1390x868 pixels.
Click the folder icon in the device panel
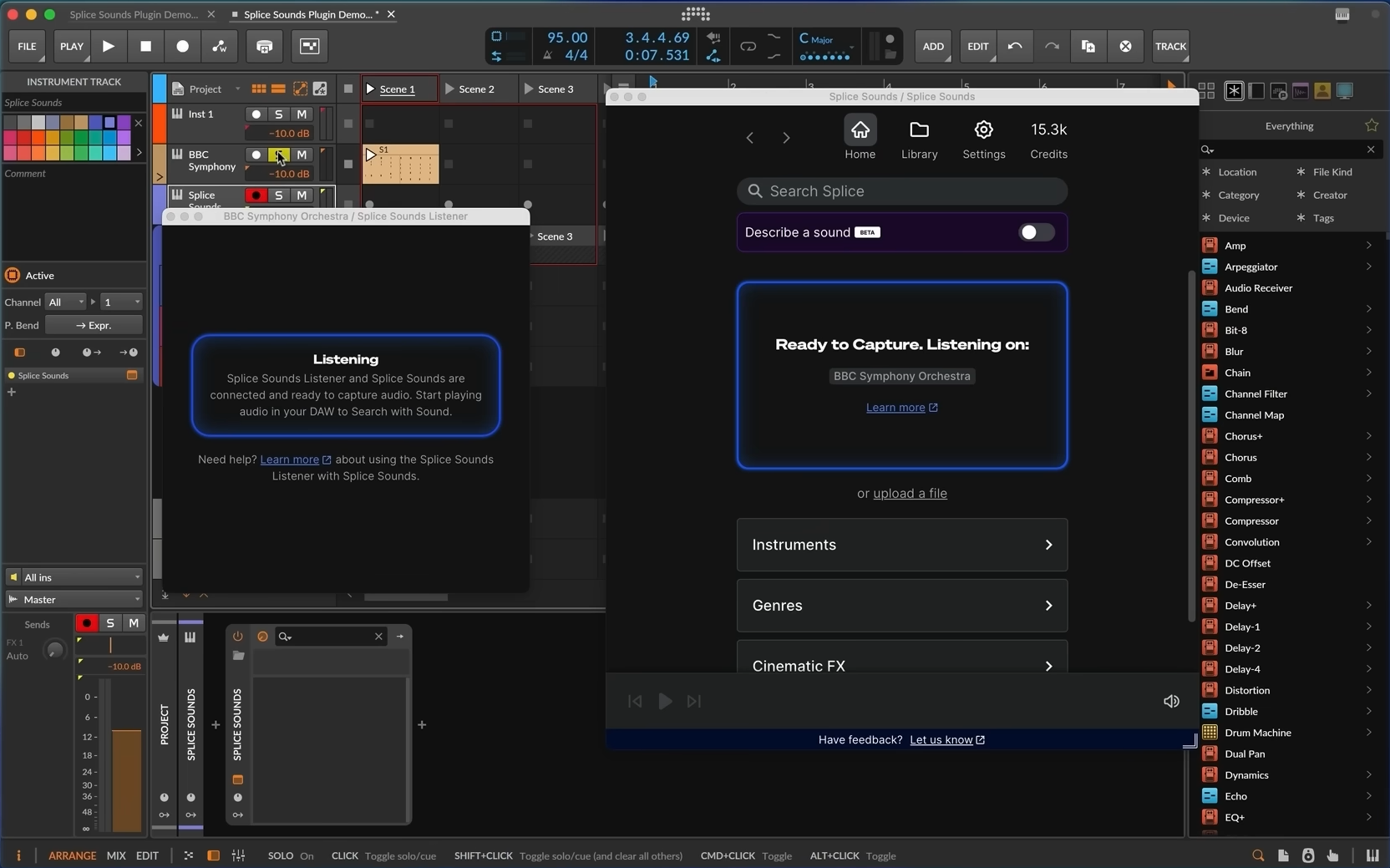pos(238,656)
